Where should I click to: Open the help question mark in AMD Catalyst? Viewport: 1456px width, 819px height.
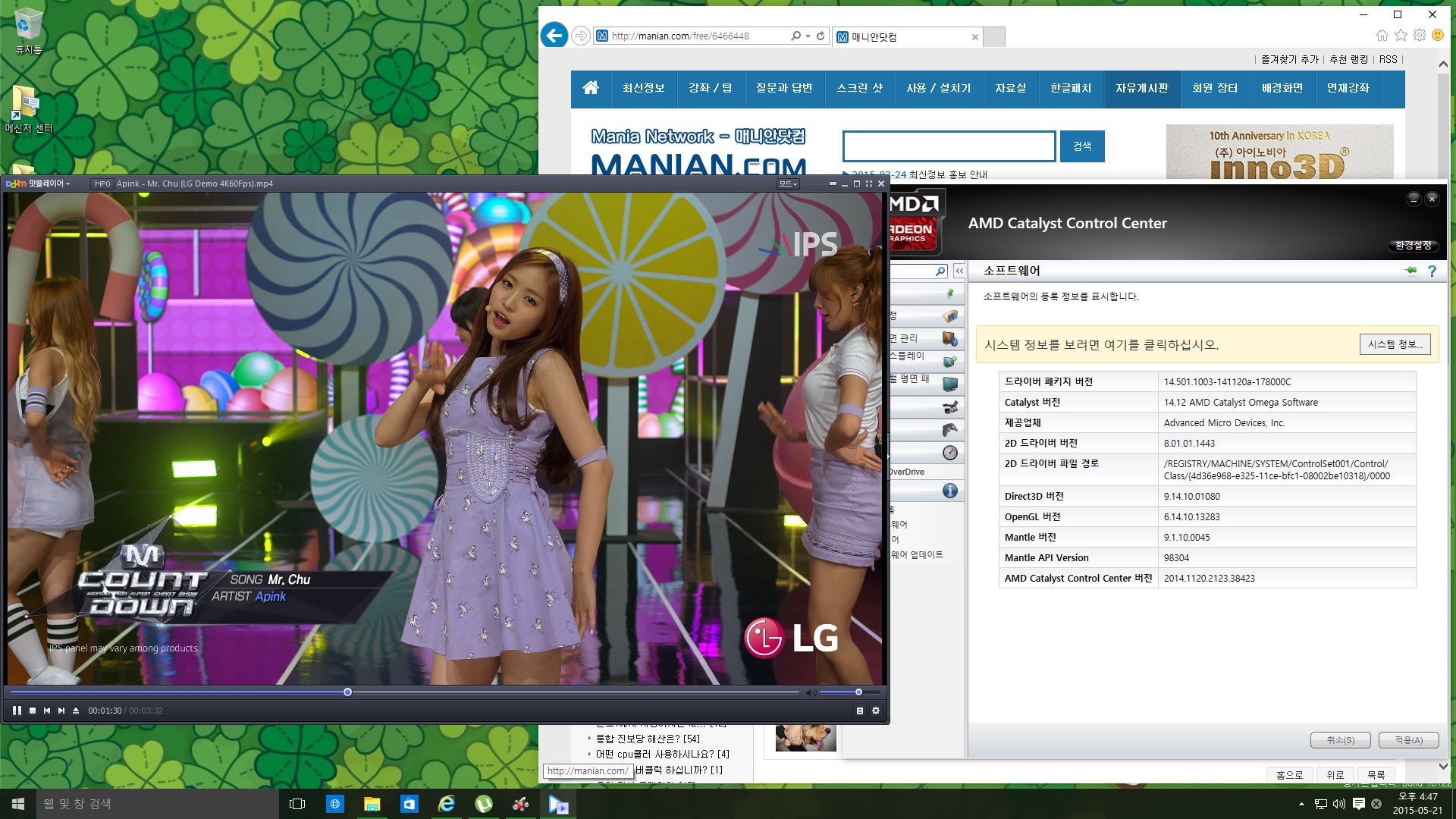(x=1432, y=271)
